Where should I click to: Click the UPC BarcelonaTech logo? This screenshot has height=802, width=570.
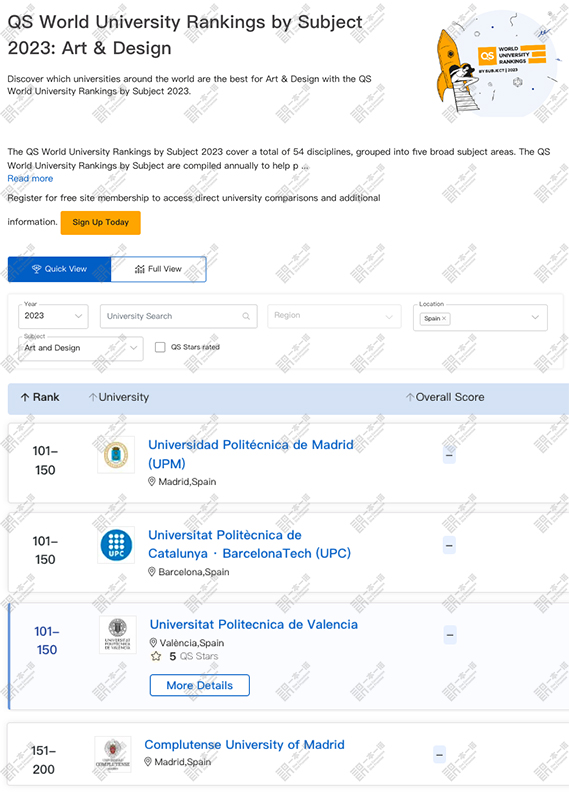coord(116,545)
